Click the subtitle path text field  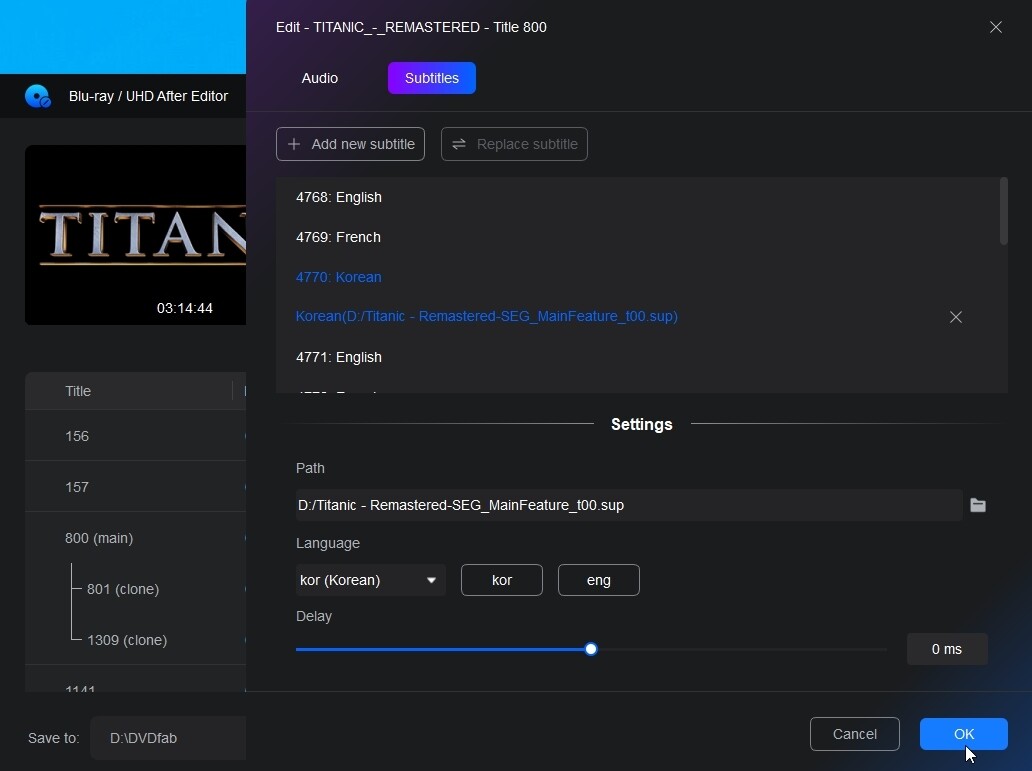(627, 505)
